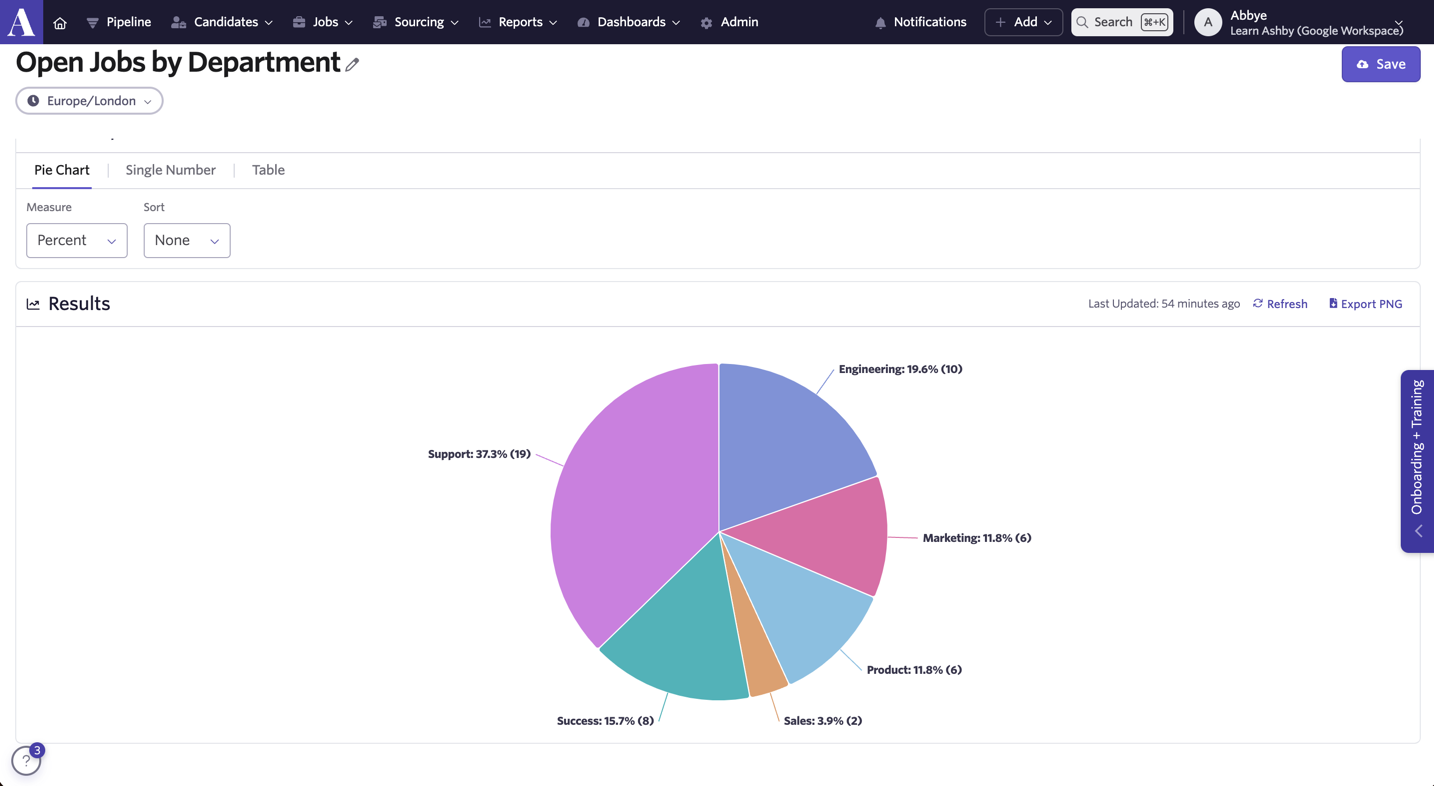Click the Ashby logo icon
The image size is (1434, 786).
[x=21, y=21]
